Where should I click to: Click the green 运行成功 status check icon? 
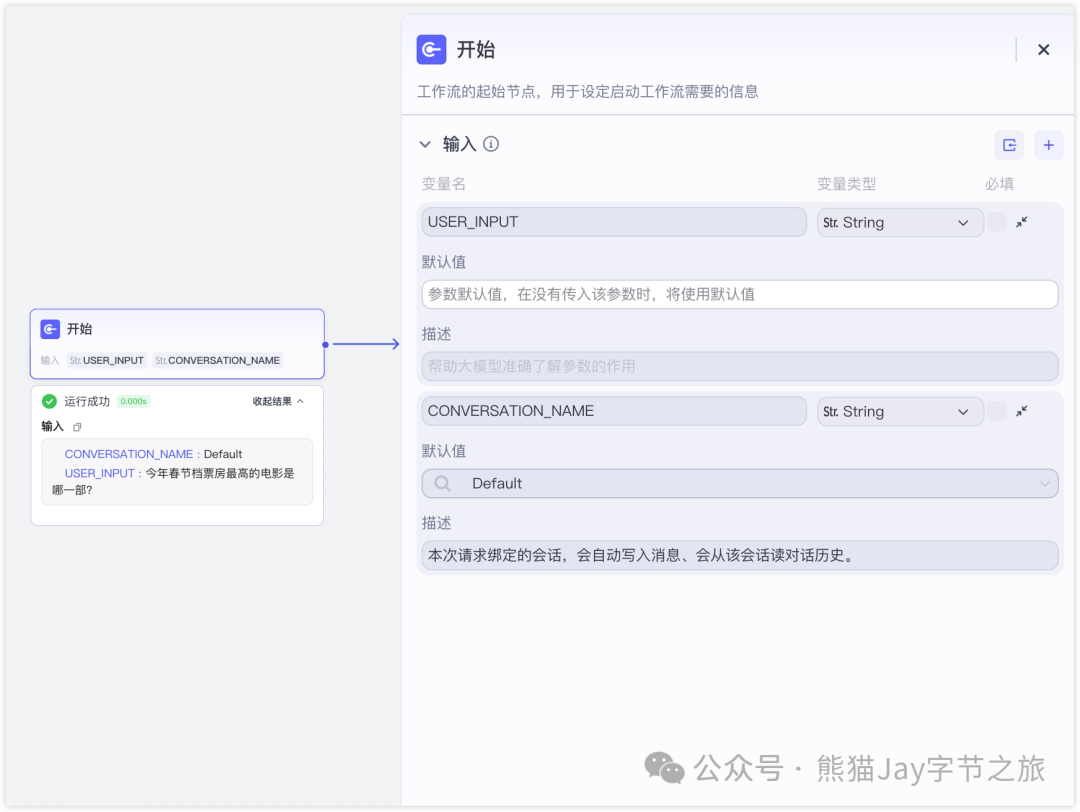click(x=49, y=401)
